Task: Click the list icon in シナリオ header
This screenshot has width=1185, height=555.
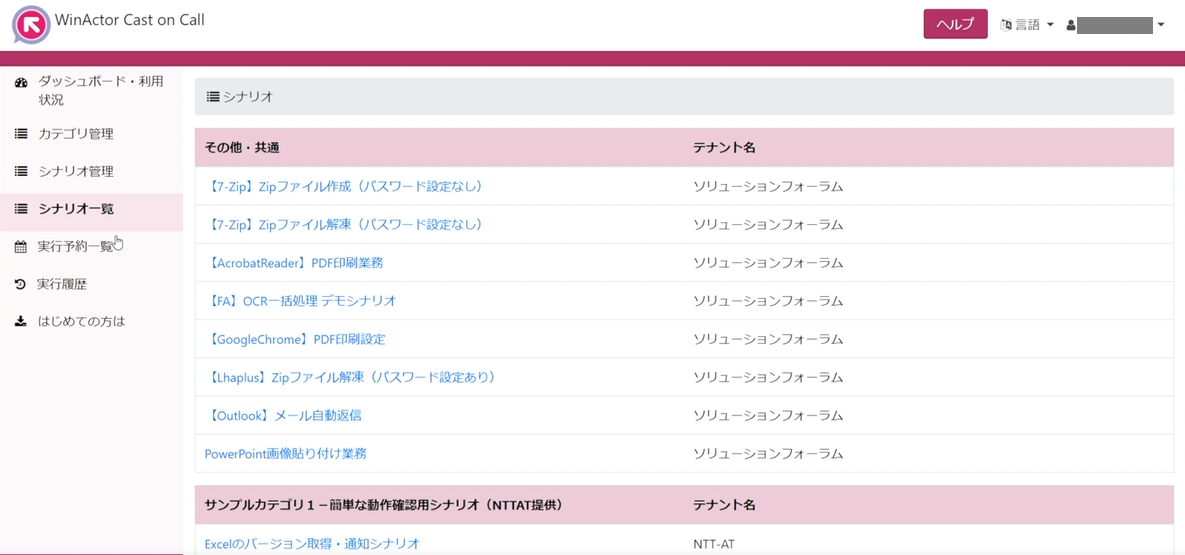Action: pos(213,97)
